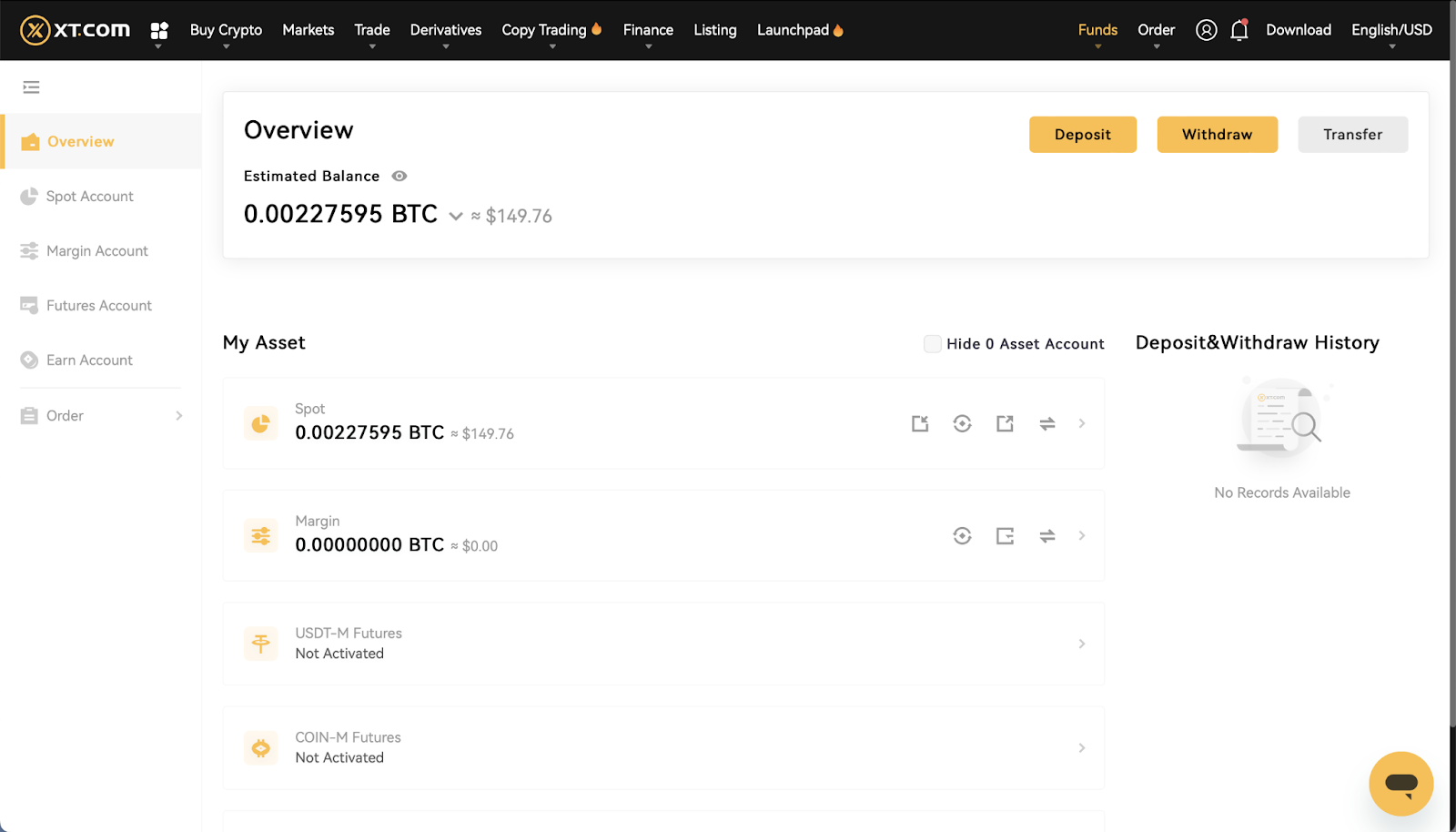Open the Markets menu
1456x832 pixels.
(x=308, y=30)
